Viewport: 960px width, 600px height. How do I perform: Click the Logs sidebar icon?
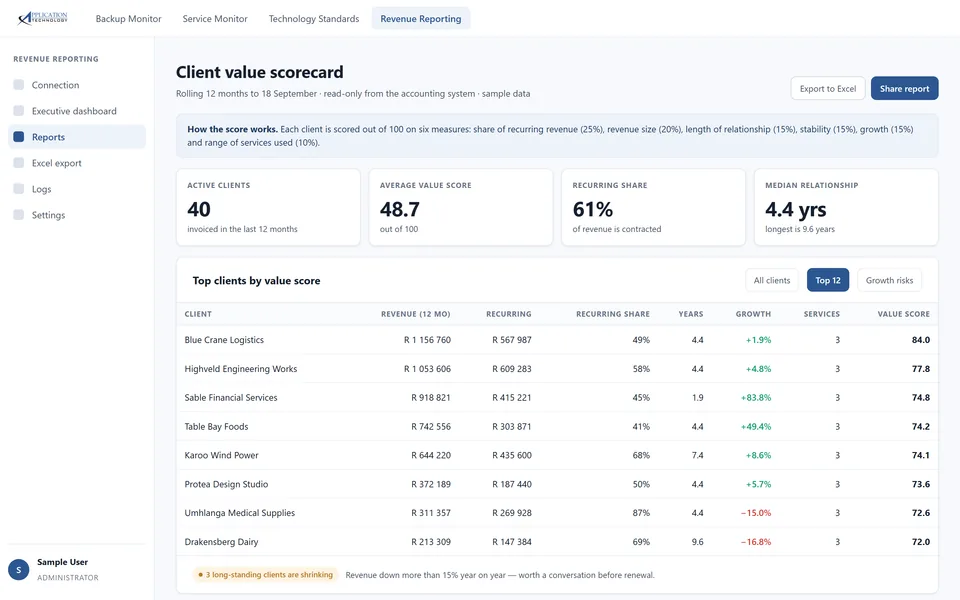tap(19, 189)
